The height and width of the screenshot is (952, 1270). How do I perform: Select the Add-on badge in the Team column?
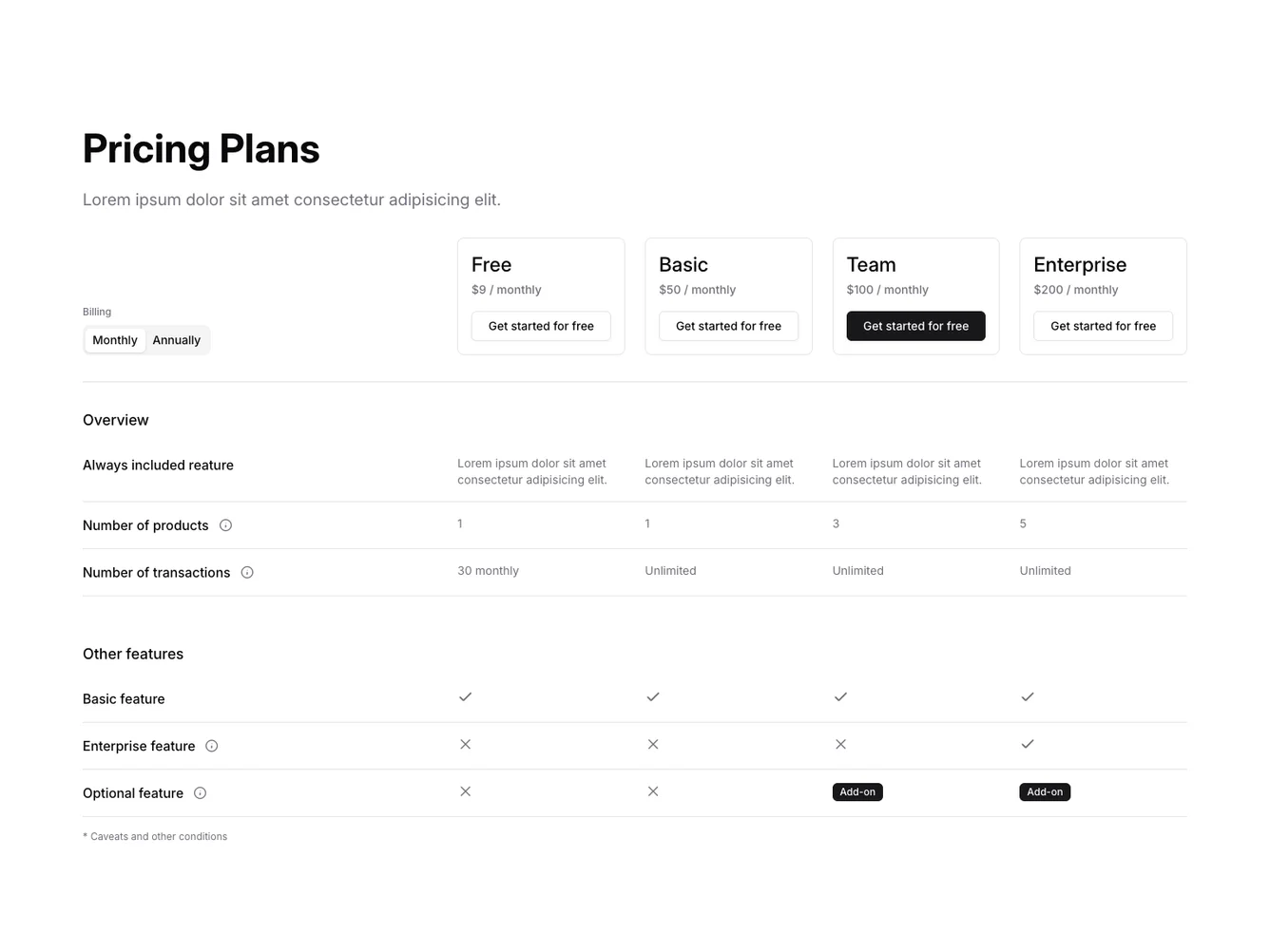857,791
